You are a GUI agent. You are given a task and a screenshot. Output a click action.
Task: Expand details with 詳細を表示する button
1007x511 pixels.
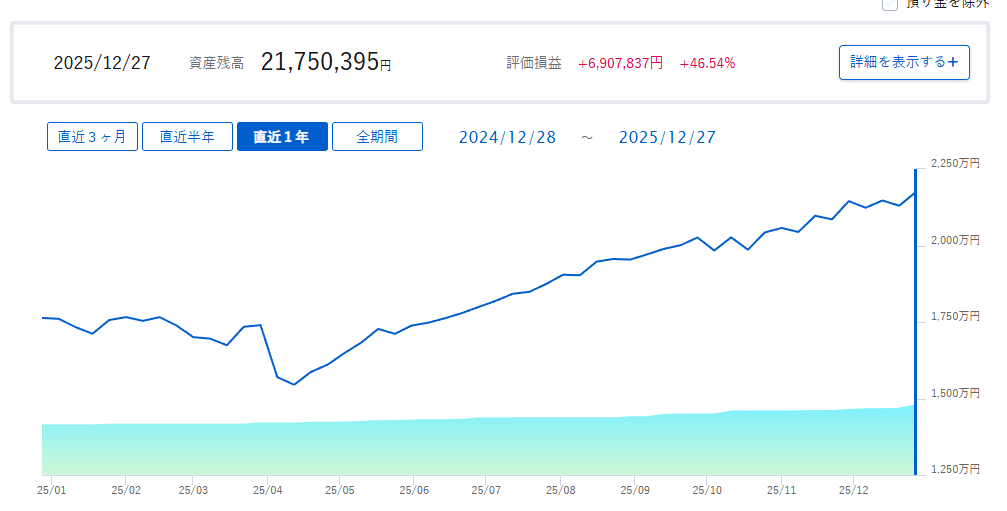903,62
